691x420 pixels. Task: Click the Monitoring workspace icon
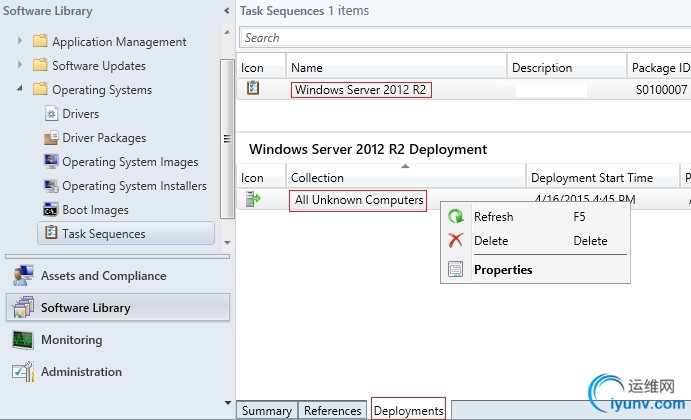(x=22, y=340)
